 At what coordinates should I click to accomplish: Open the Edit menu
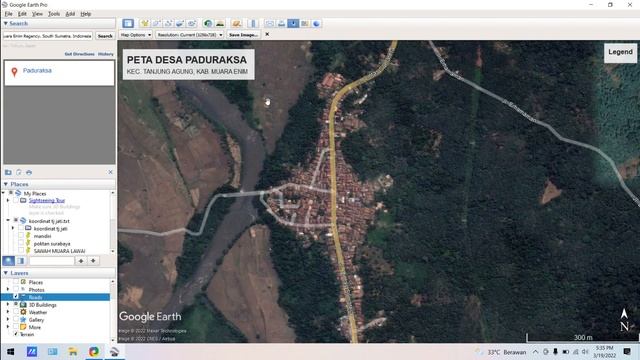tap(22, 14)
